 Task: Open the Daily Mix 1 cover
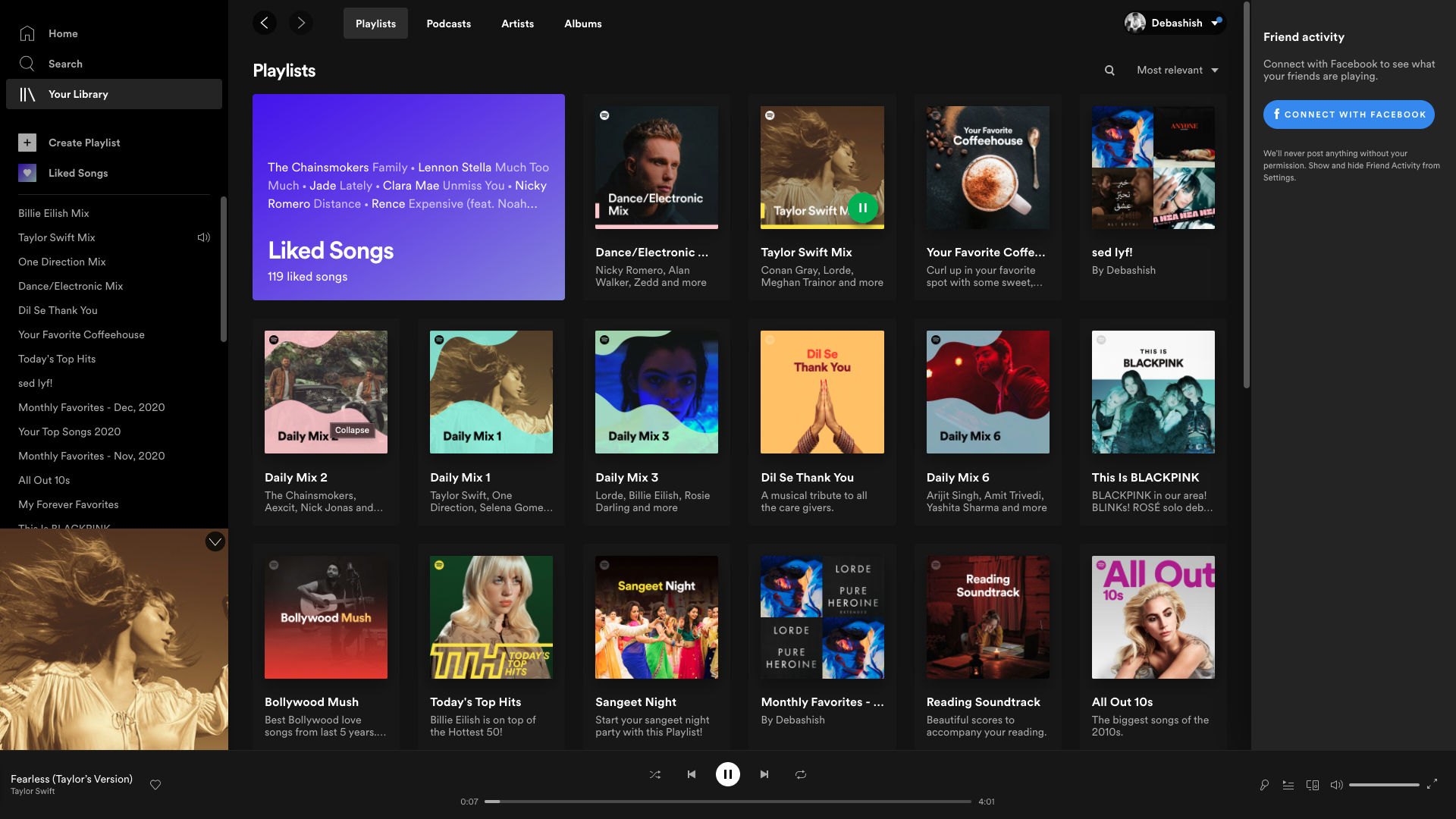coord(491,392)
